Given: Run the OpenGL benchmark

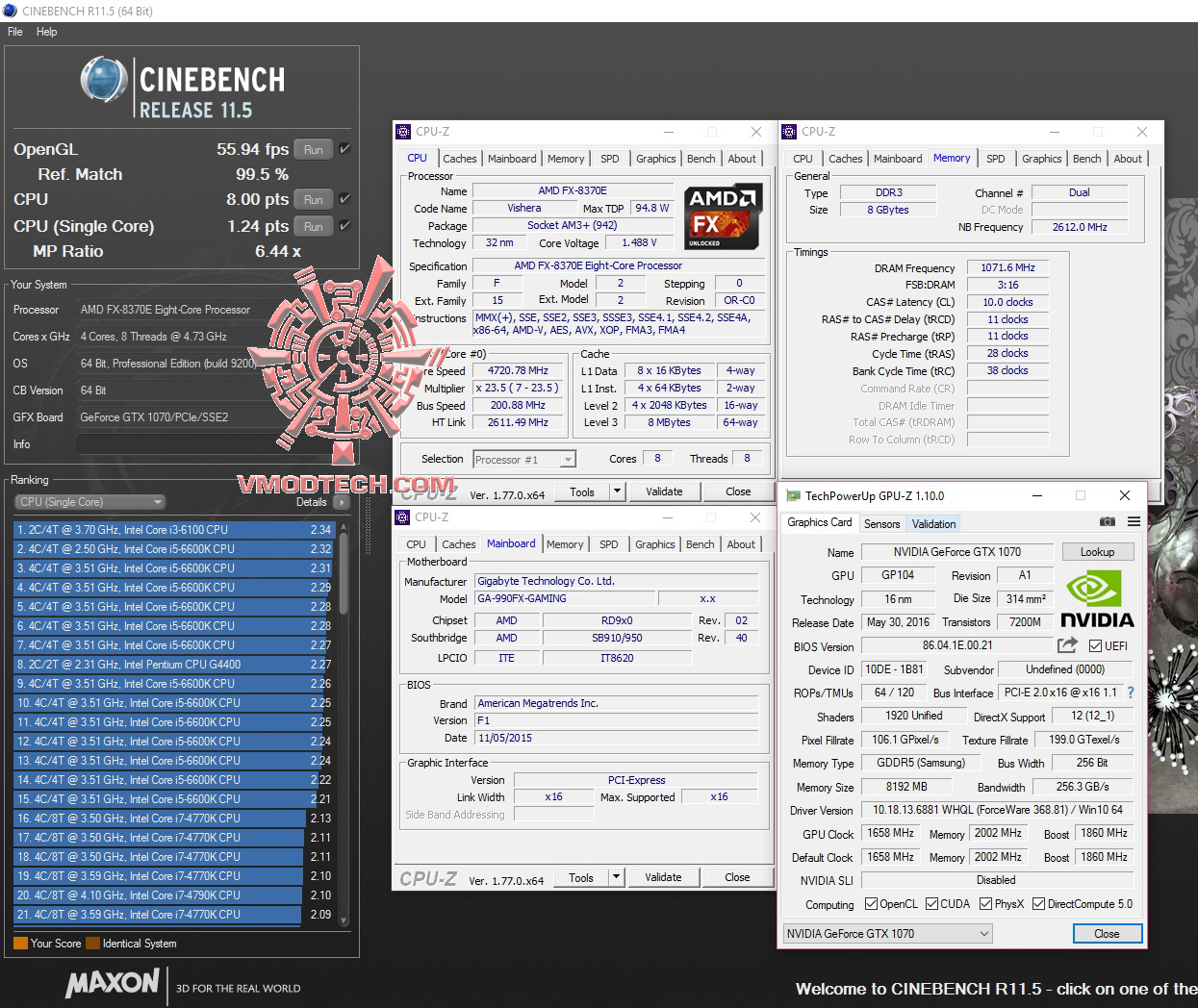Looking at the screenshot, I should pos(314,149).
